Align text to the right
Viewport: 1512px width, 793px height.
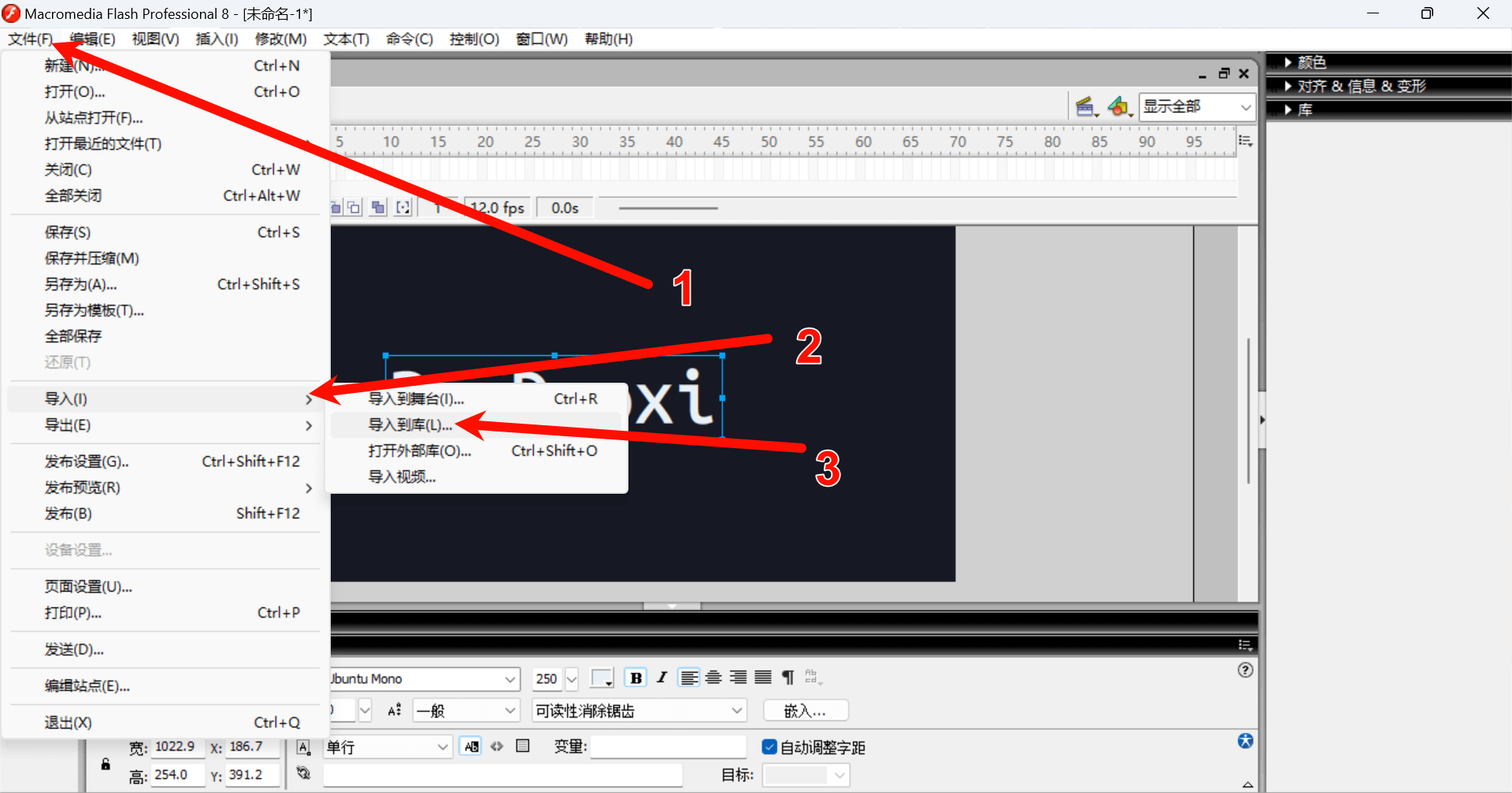pos(738,678)
